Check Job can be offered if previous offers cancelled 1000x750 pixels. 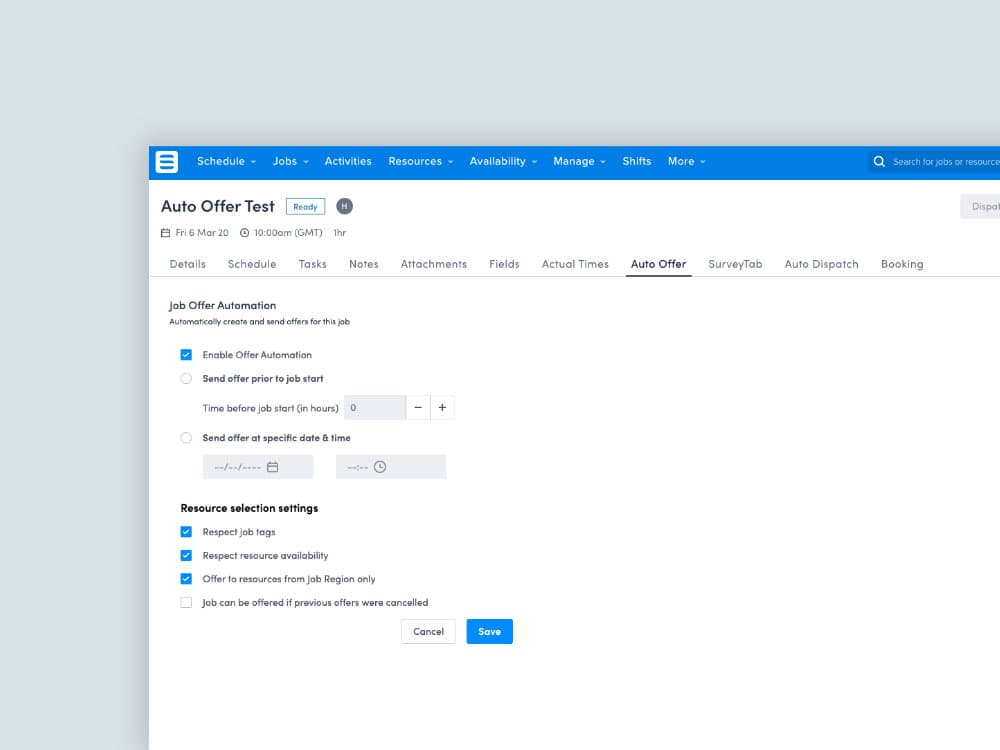[186, 603]
